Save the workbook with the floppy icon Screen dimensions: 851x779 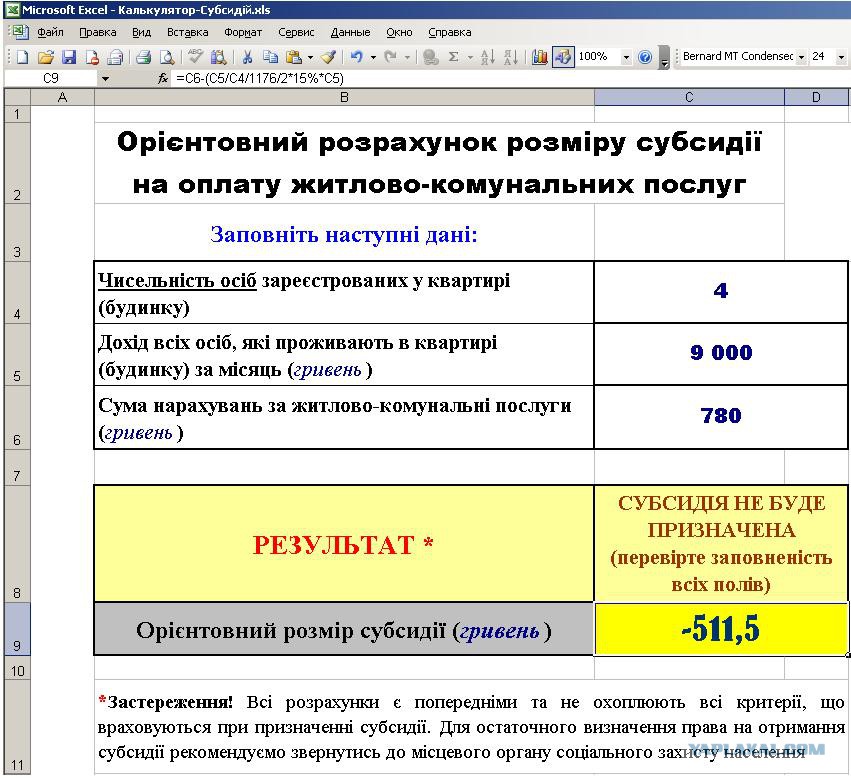pos(69,57)
